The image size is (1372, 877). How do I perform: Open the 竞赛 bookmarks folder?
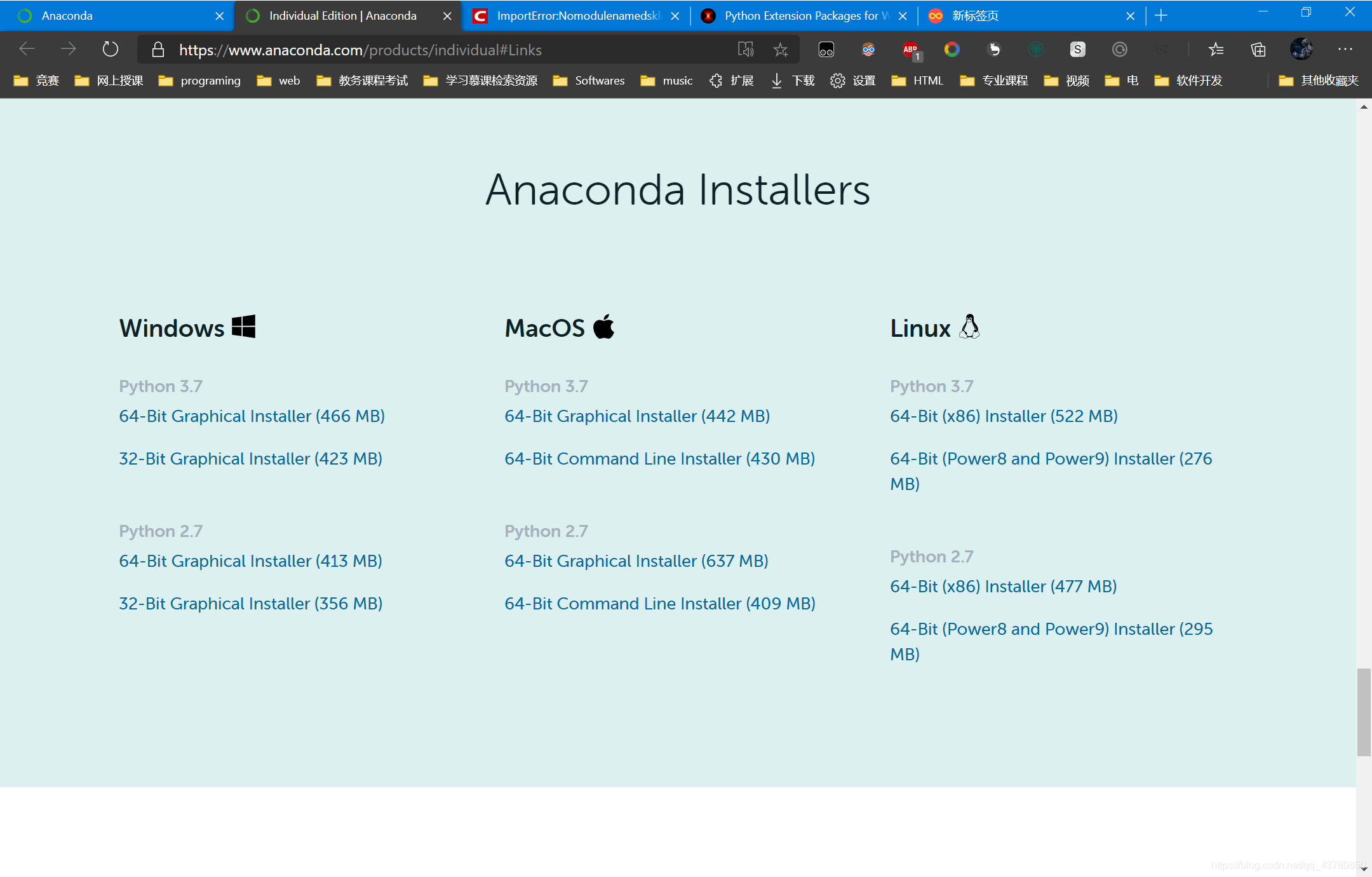click(x=37, y=81)
